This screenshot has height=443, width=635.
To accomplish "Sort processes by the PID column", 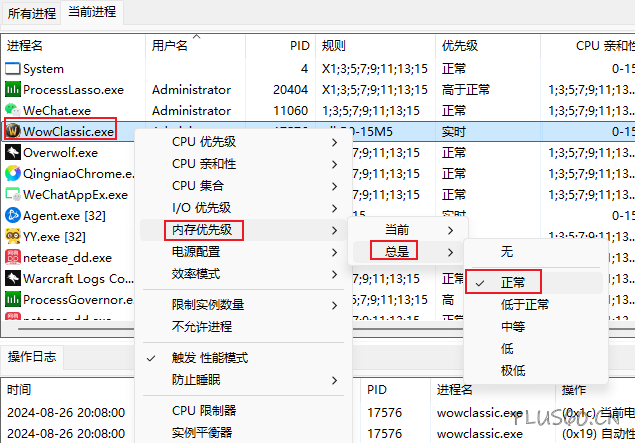I will [299, 46].
